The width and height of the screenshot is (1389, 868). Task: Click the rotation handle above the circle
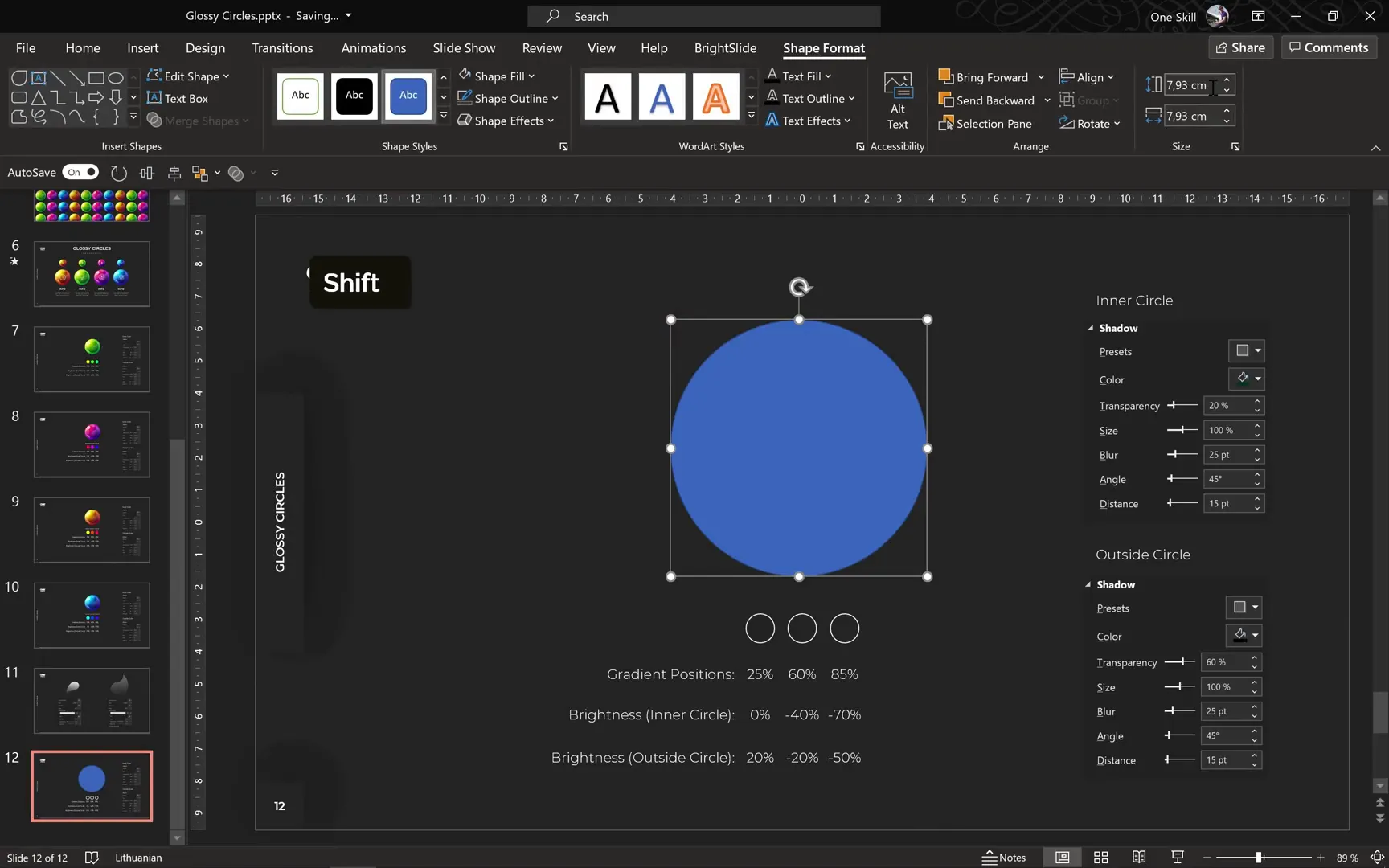[800, 287]
